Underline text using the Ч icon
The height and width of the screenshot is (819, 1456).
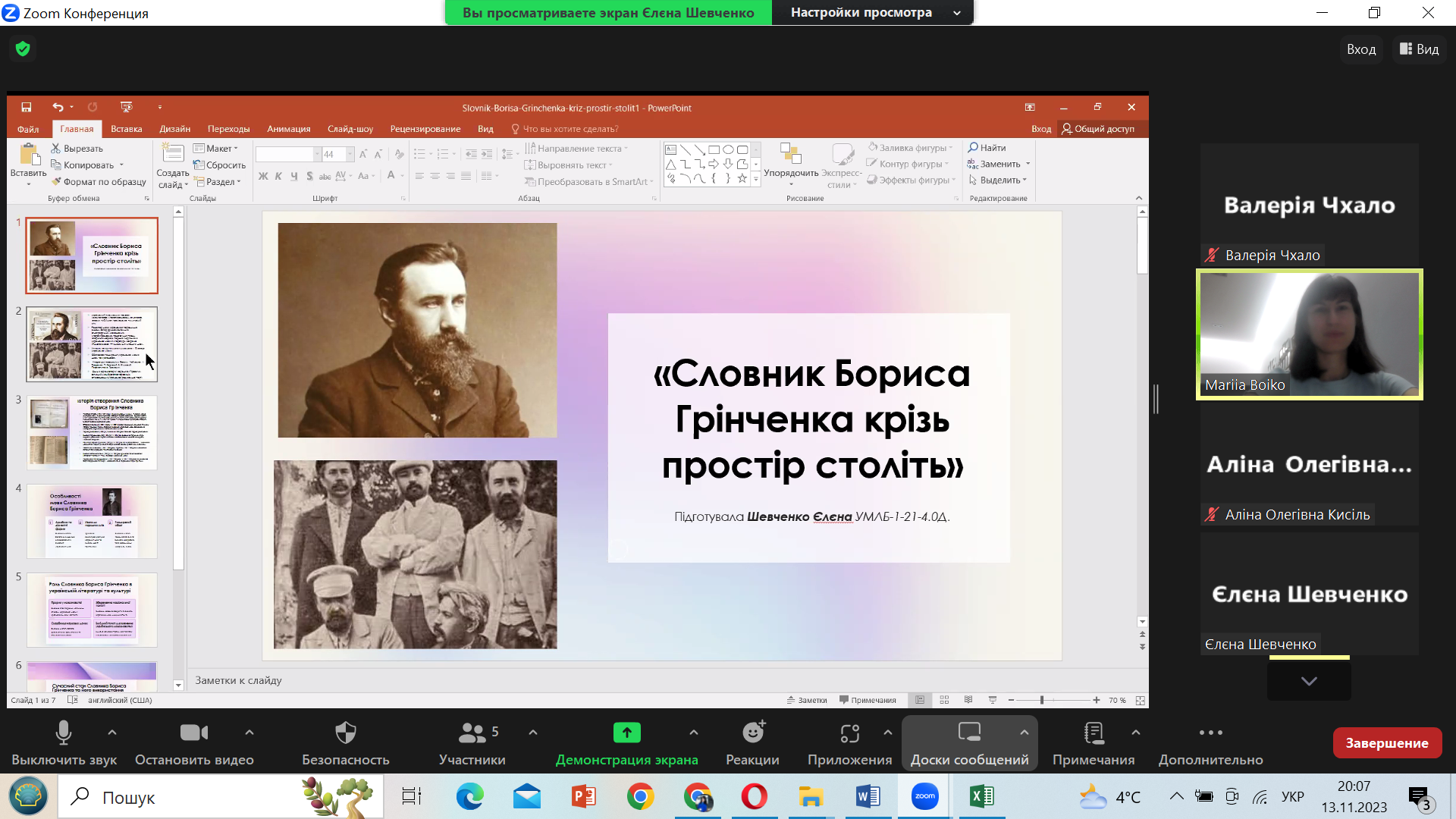pos(294,175)
